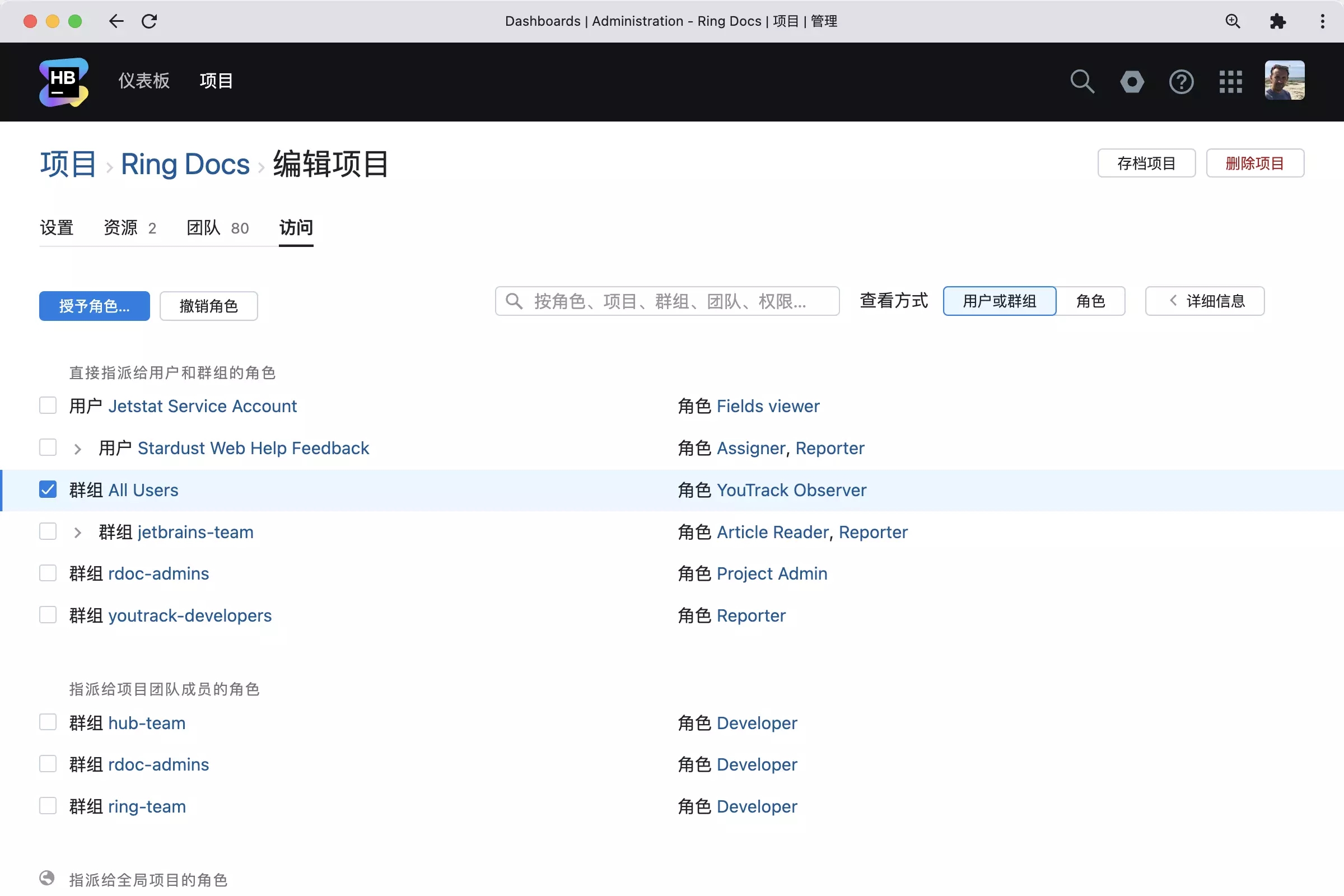Click the globe icon beside 指派给全局项目的角色
The image size is (1344, 896).
(48, 879)
